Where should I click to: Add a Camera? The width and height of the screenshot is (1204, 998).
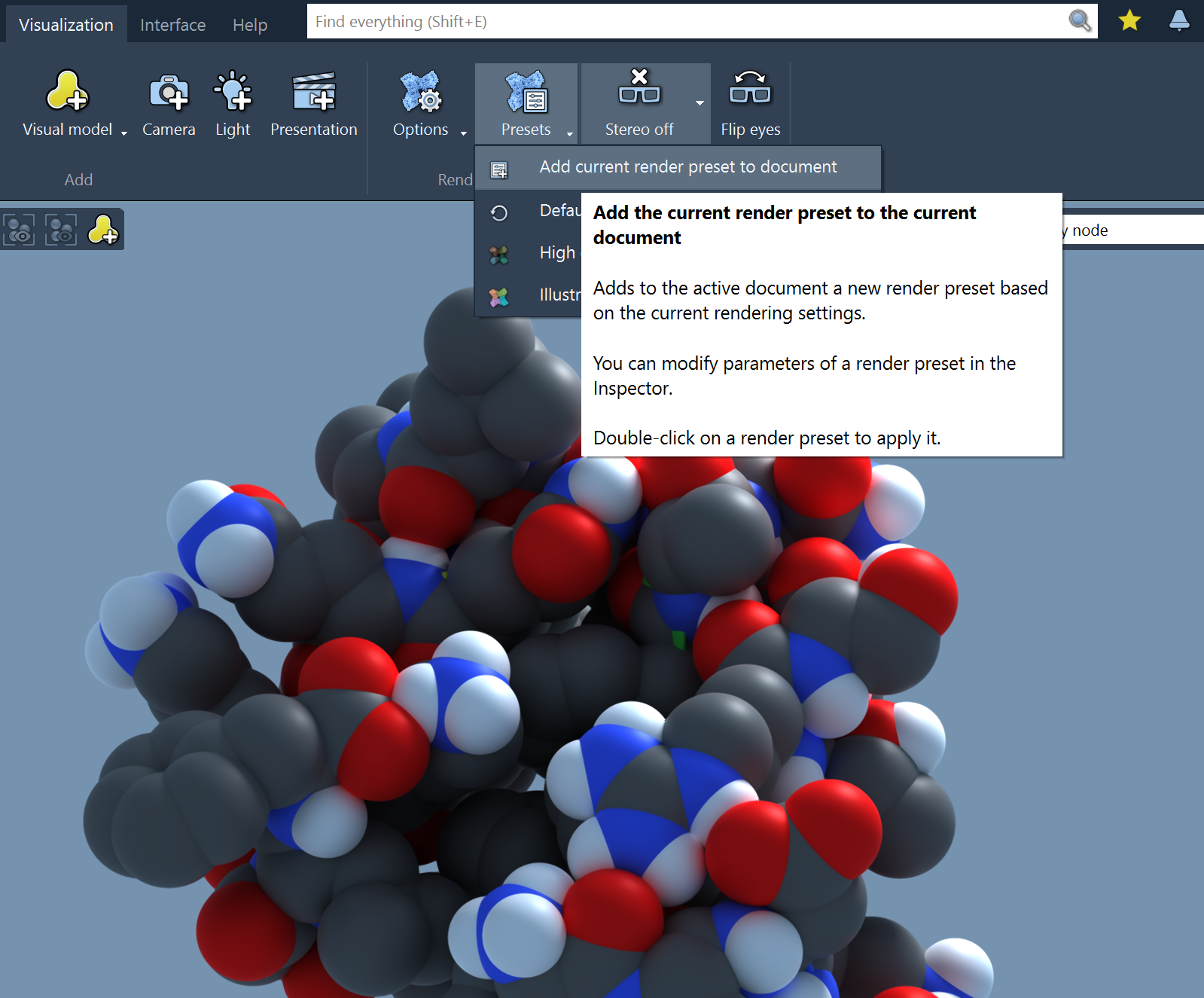(x=169, y=104)
